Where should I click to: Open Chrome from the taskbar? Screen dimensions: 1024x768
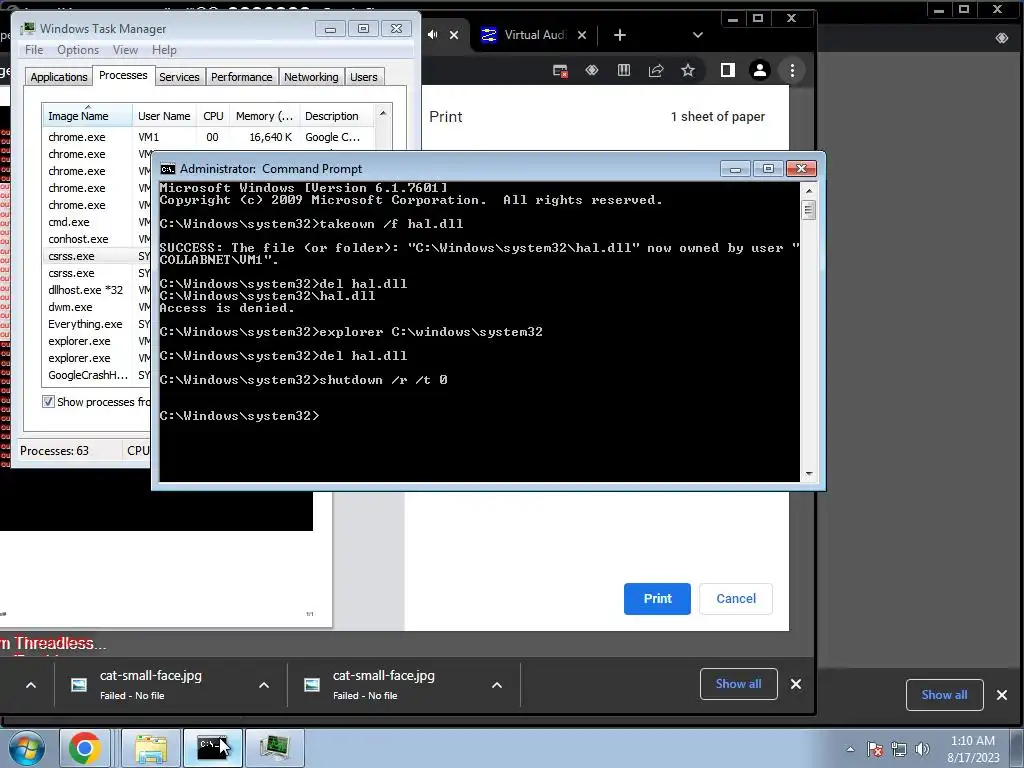[85, 748]
